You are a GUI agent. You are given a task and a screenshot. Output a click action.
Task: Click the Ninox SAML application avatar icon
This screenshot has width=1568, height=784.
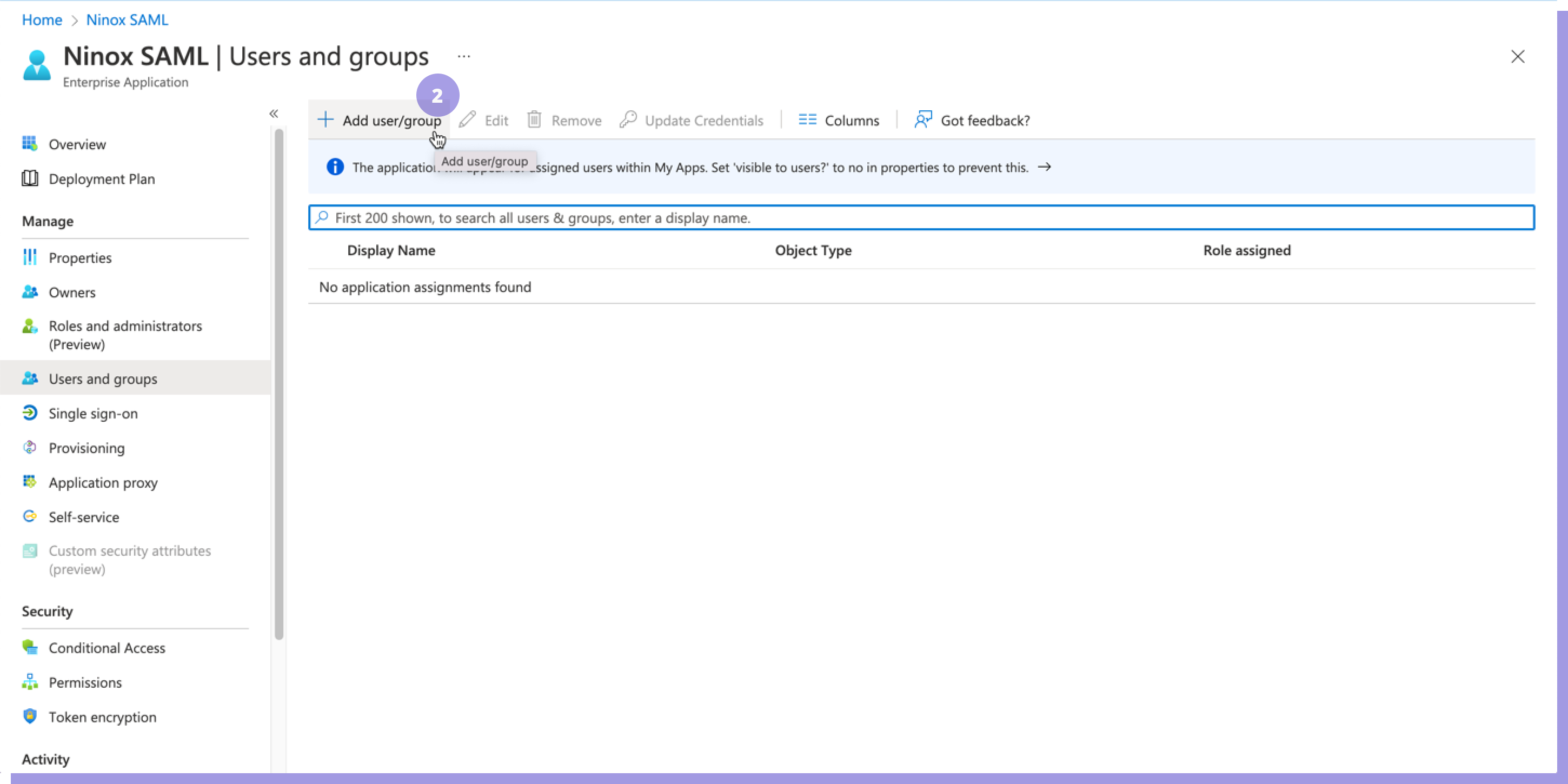pos(37,65)
